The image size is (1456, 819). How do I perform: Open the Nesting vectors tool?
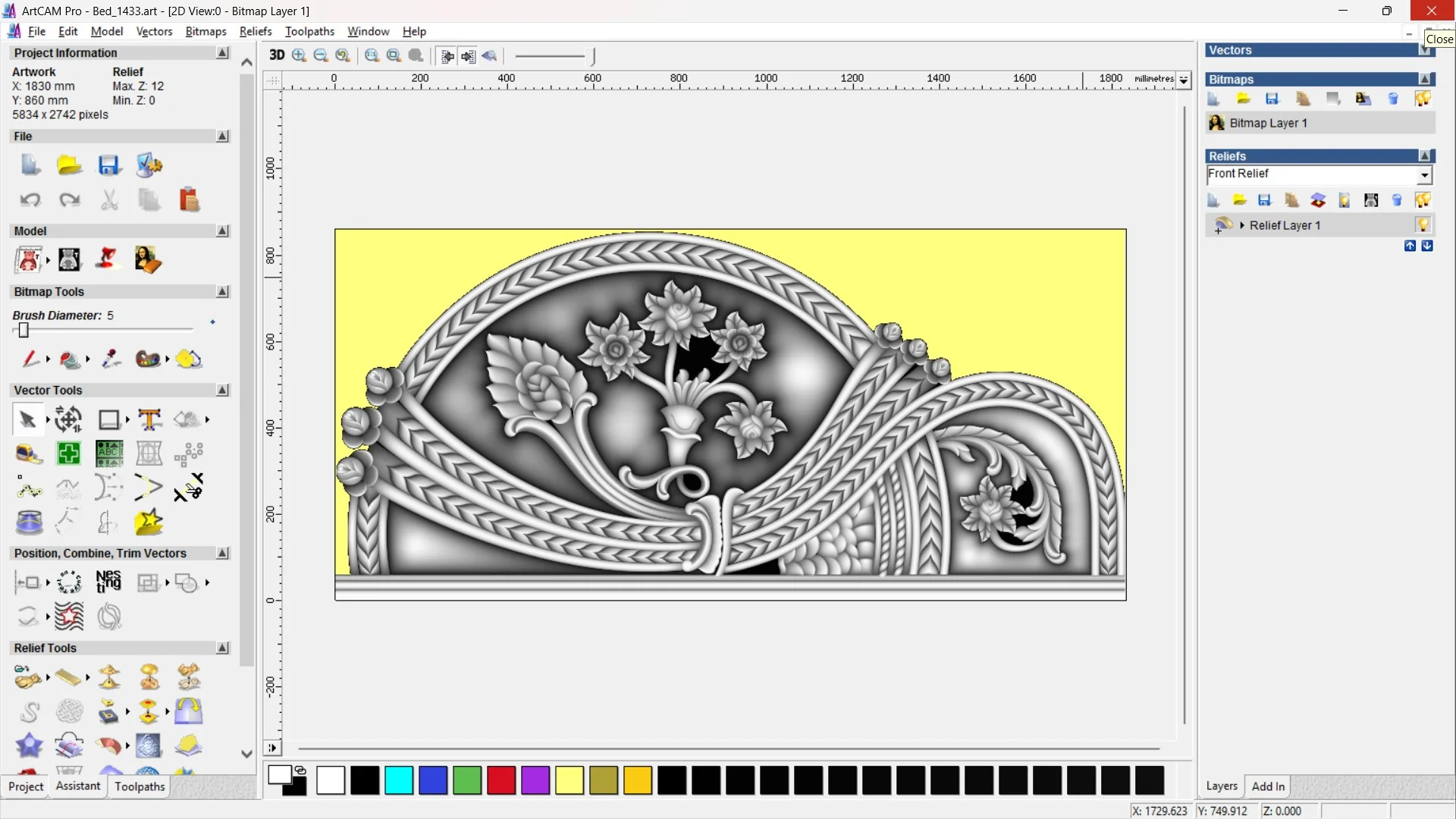pyautogui.click(x=108, y=582)
